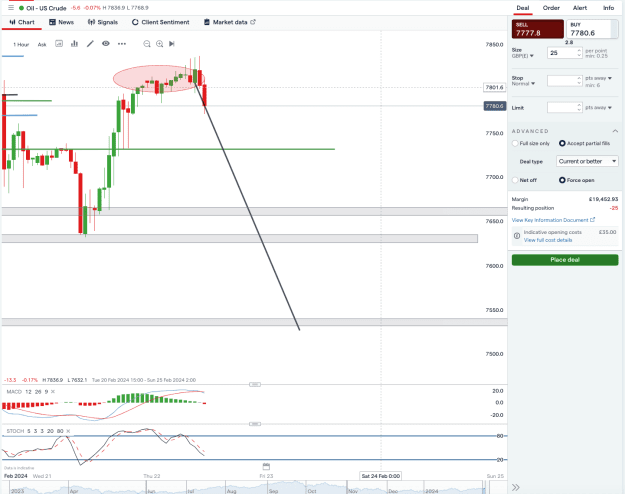Screen dimensions: 625x494
Task: Toggle the chart visibility eye icon
Action: (106, 43)
